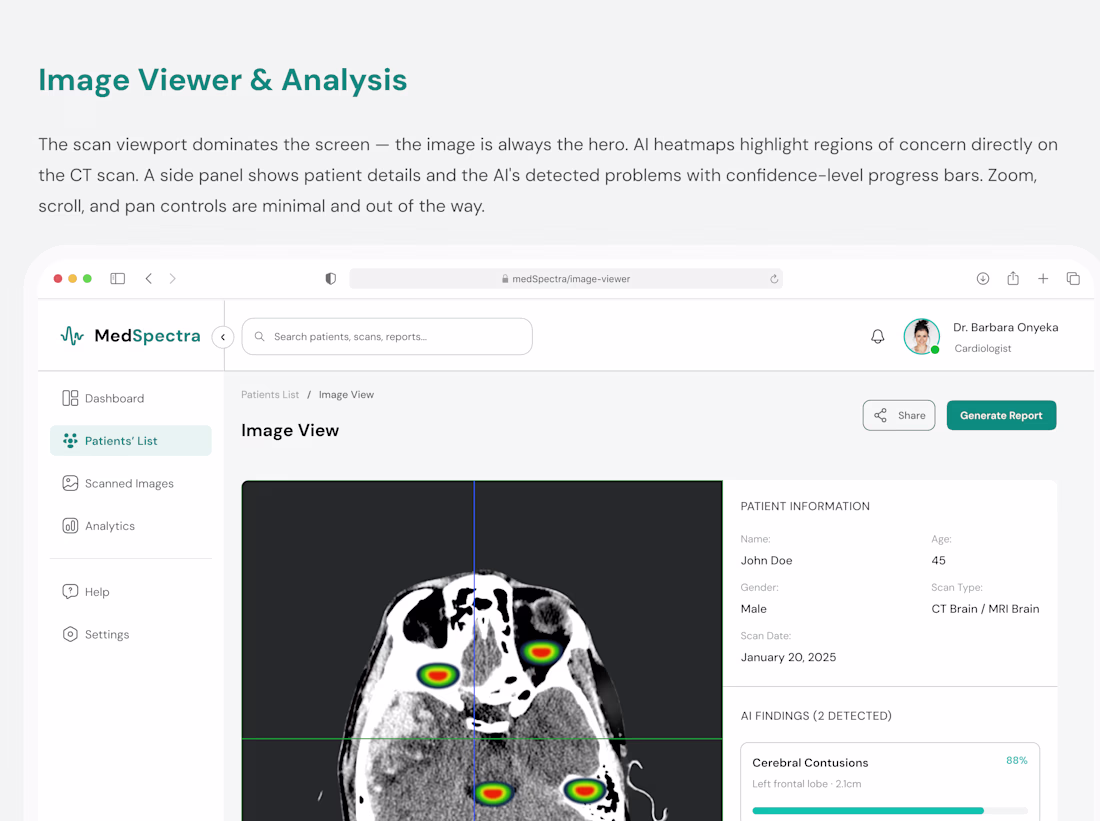Open the Help section
The image size is (1100, 821).
[x=97, y=592]
